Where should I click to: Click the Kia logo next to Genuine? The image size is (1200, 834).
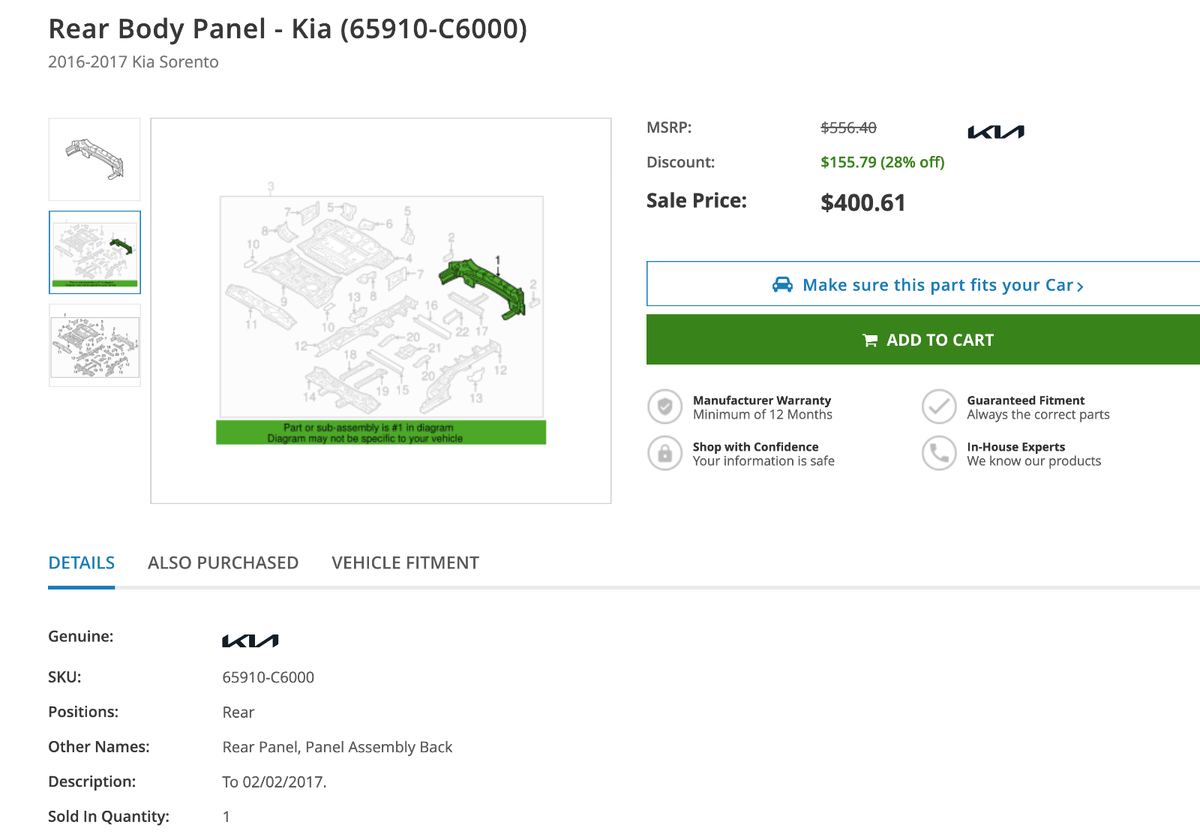point(250,640)
